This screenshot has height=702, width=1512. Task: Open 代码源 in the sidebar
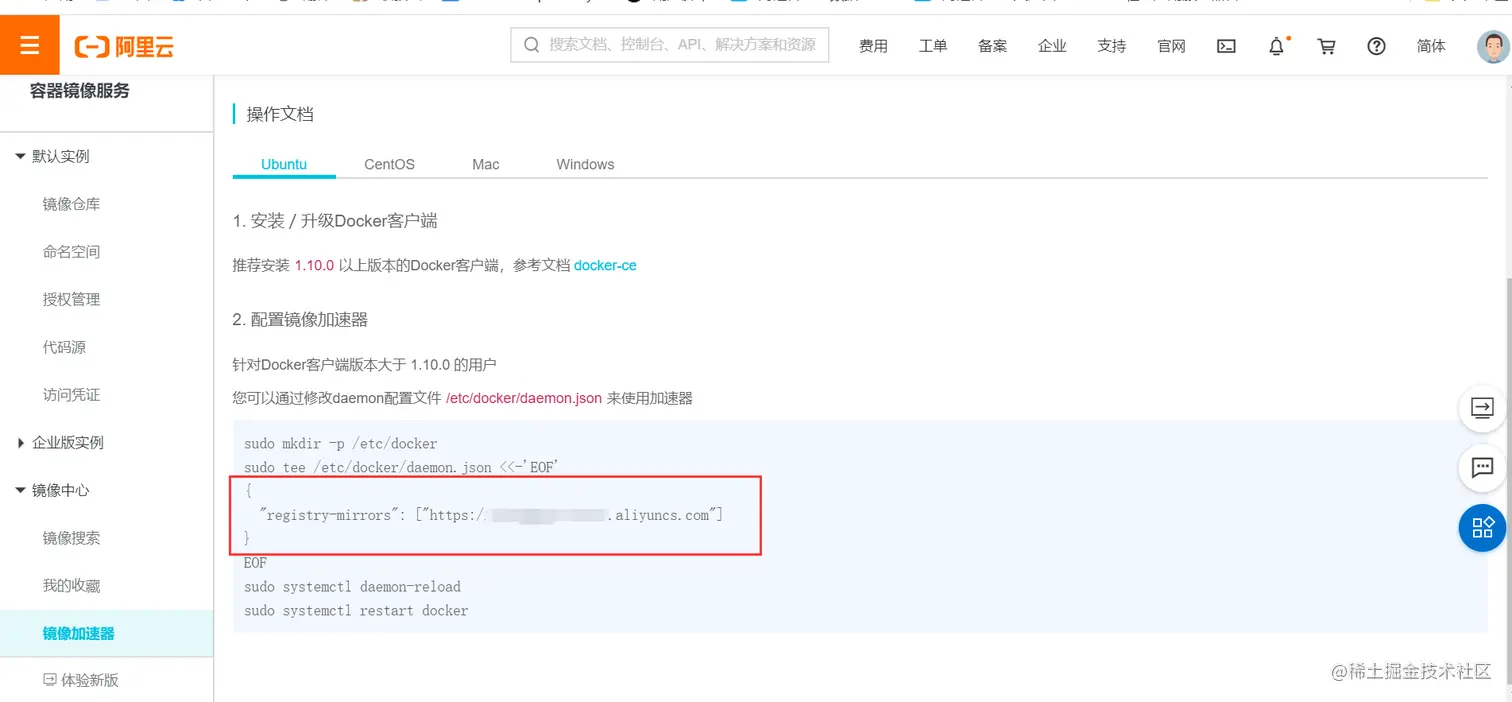click(64, 347)
